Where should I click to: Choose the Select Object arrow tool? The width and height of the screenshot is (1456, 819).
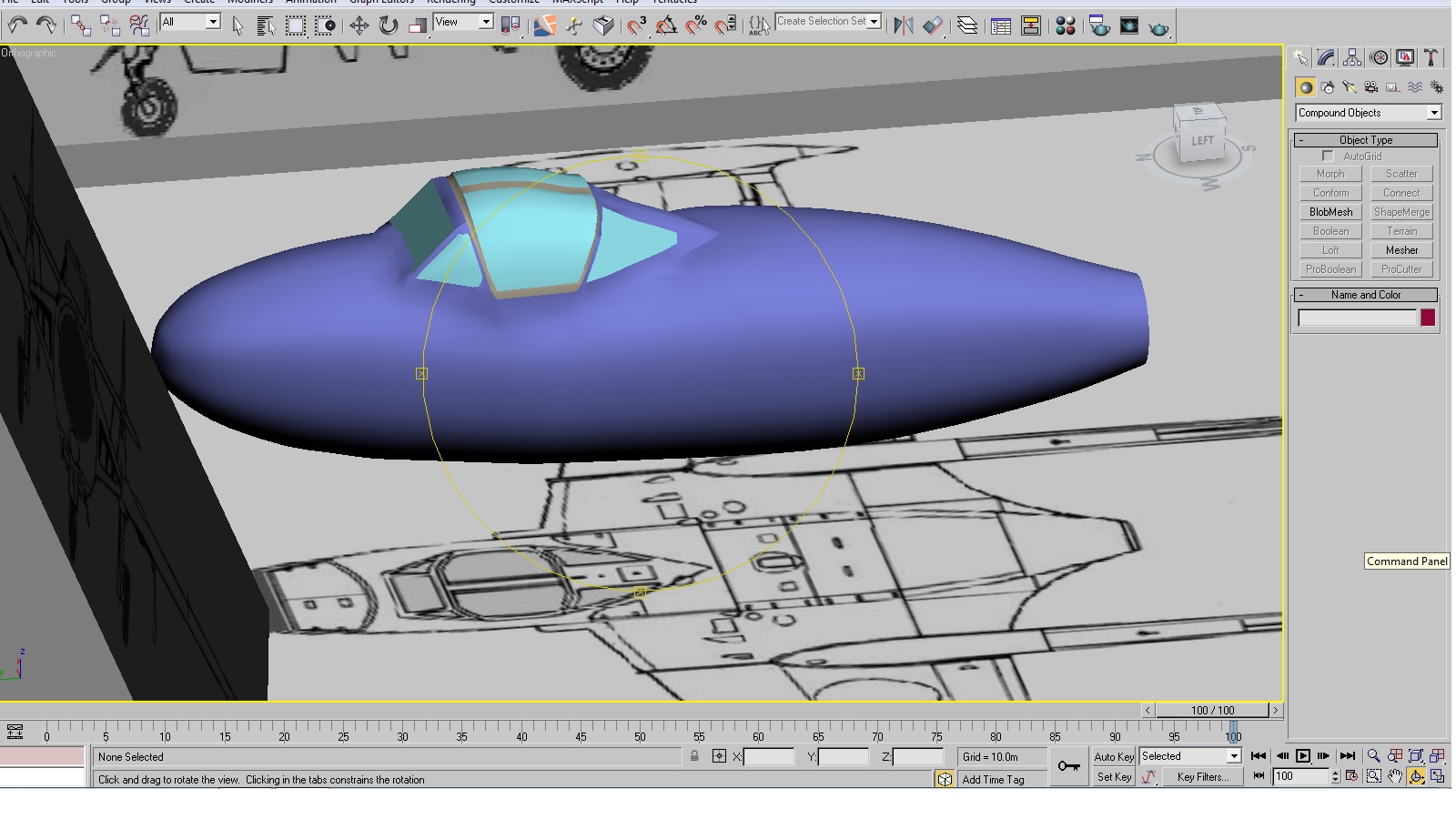[x=238, y=25]
